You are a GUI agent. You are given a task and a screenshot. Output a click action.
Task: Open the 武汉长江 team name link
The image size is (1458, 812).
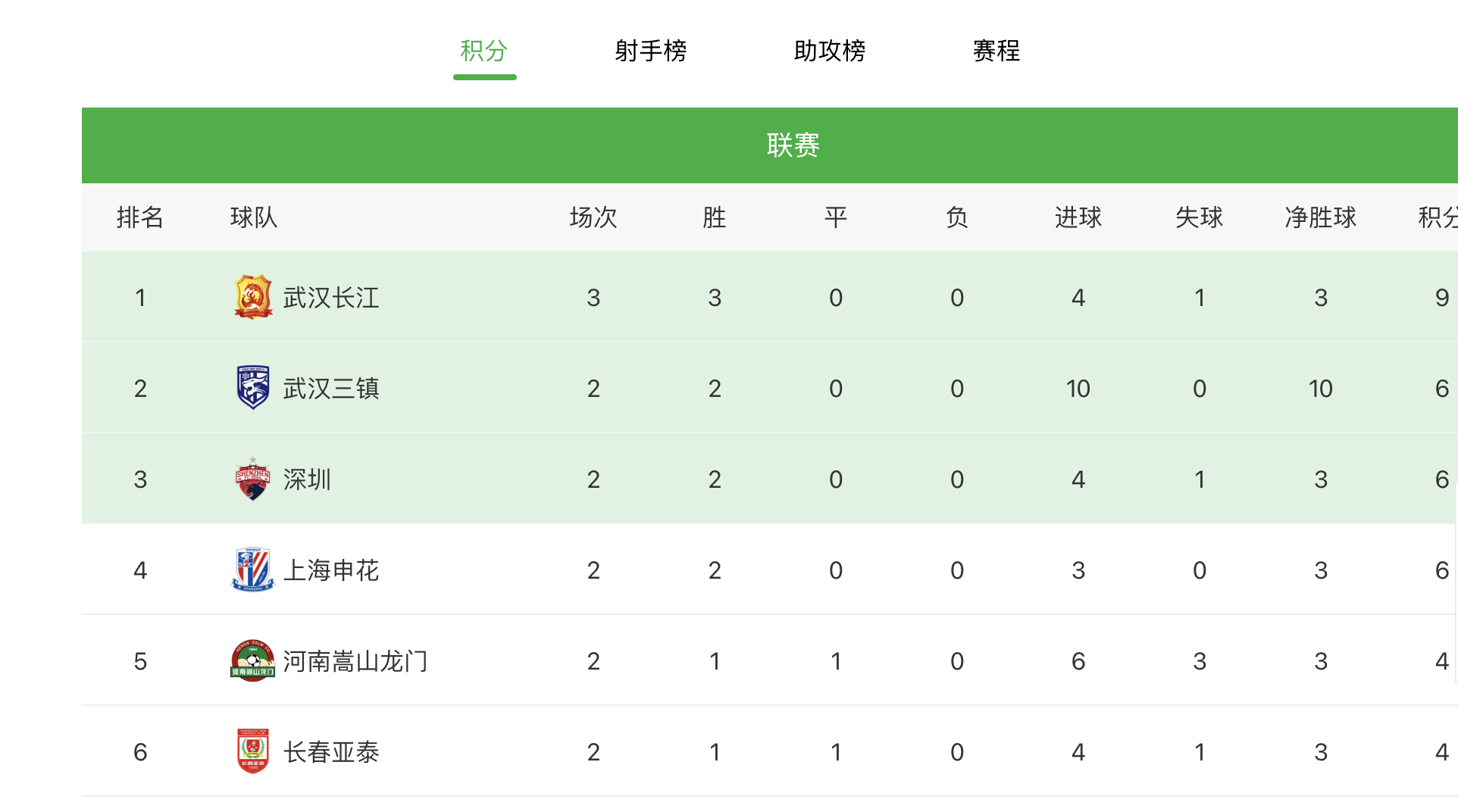331,298
